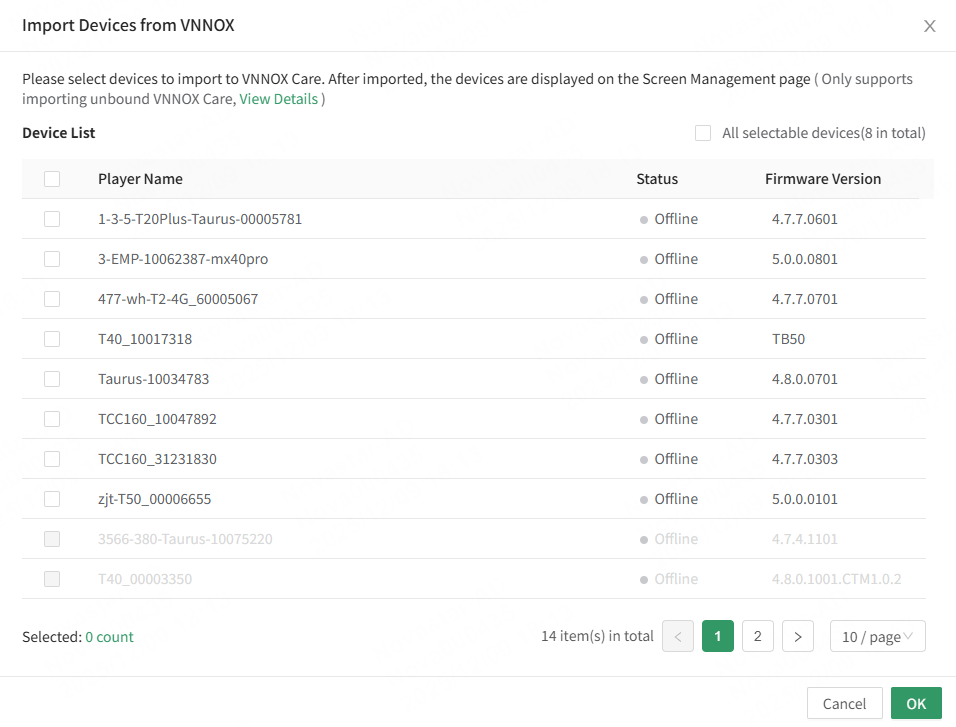This screenshot has width=956, height=727.
Task: Close the Import Devices dialog with X
Action: pos(929,26)
